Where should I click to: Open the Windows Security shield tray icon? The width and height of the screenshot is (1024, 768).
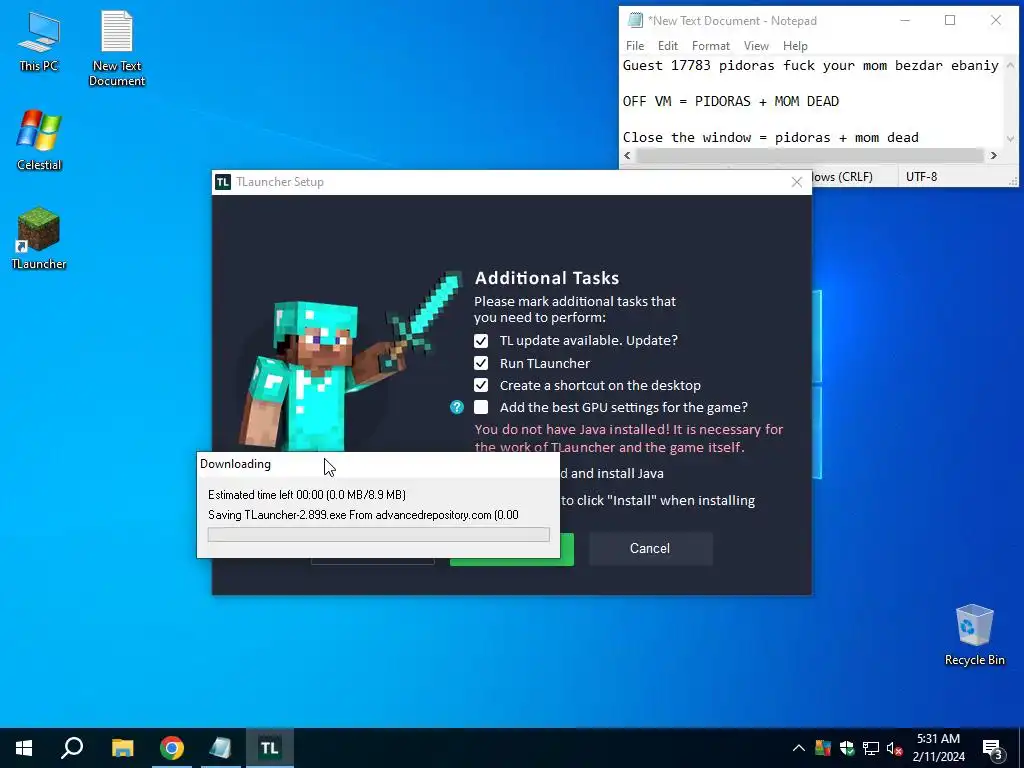(847, 748)
